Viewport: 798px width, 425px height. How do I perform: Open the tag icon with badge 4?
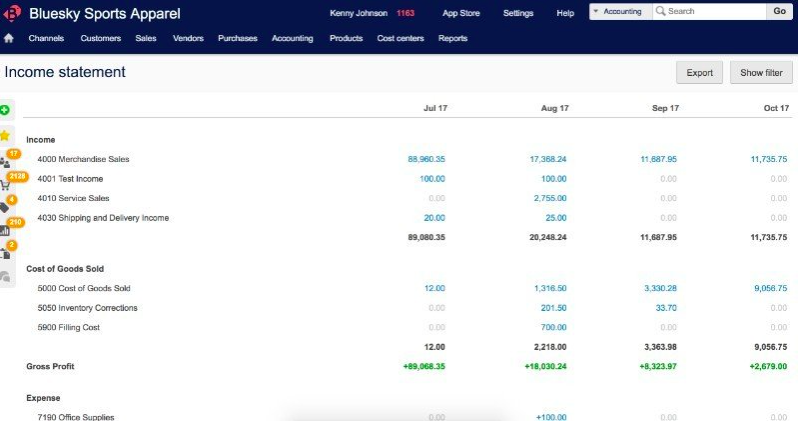5,207
